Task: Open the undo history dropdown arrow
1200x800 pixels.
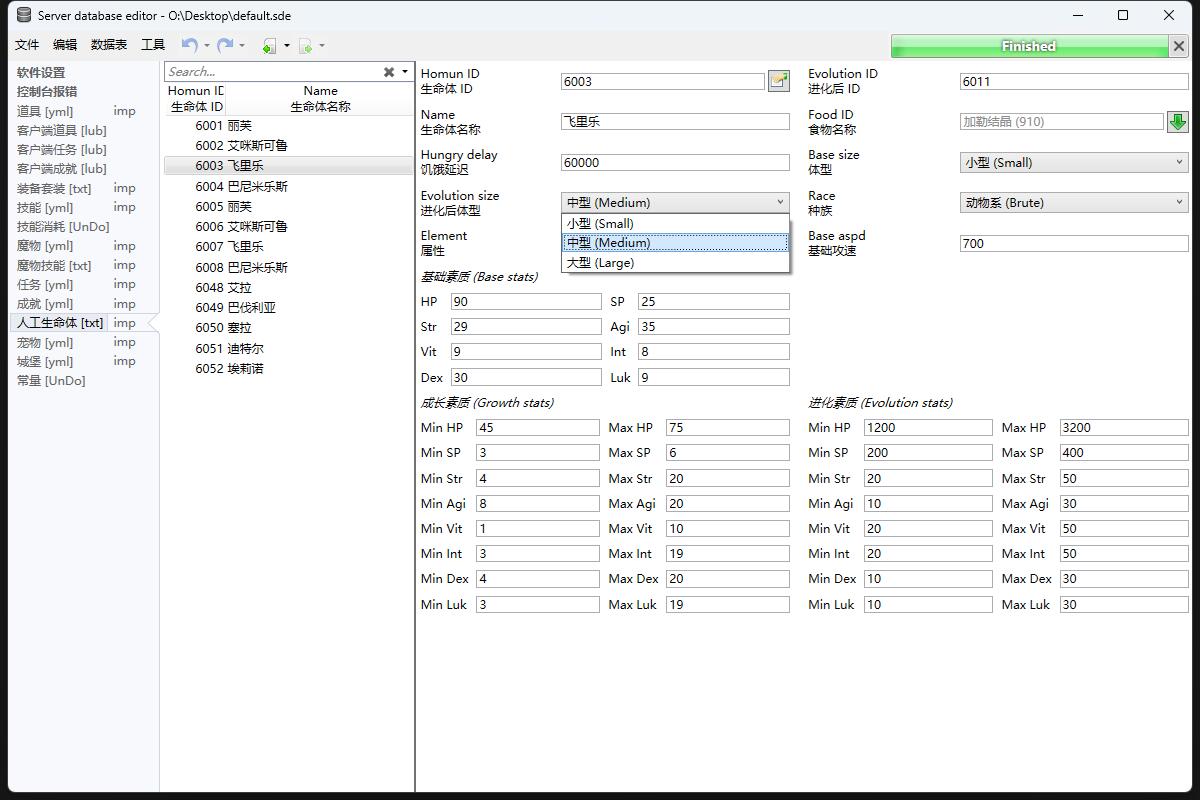Action: point(207,45)
